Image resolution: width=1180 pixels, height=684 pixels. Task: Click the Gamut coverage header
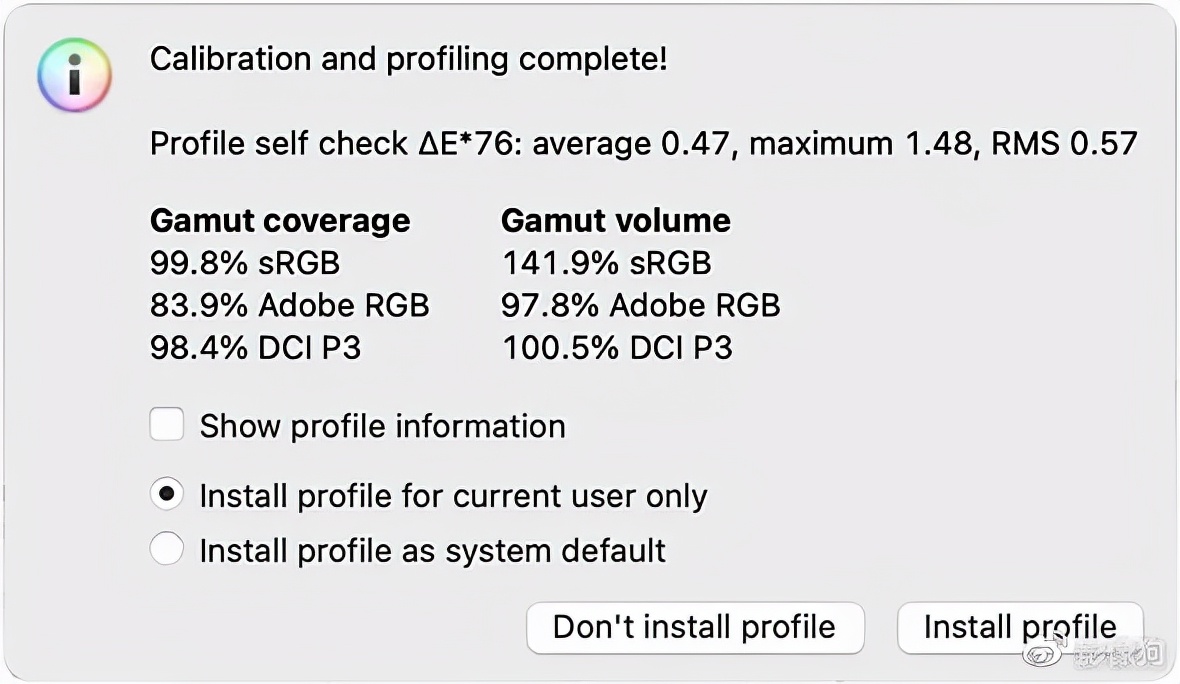point(280,220)
